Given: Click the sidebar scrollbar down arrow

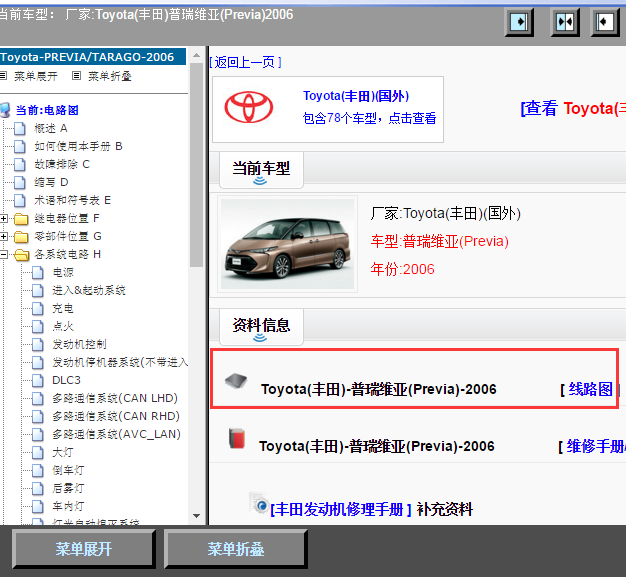Looking at the screenshot, I should point(196,516).
